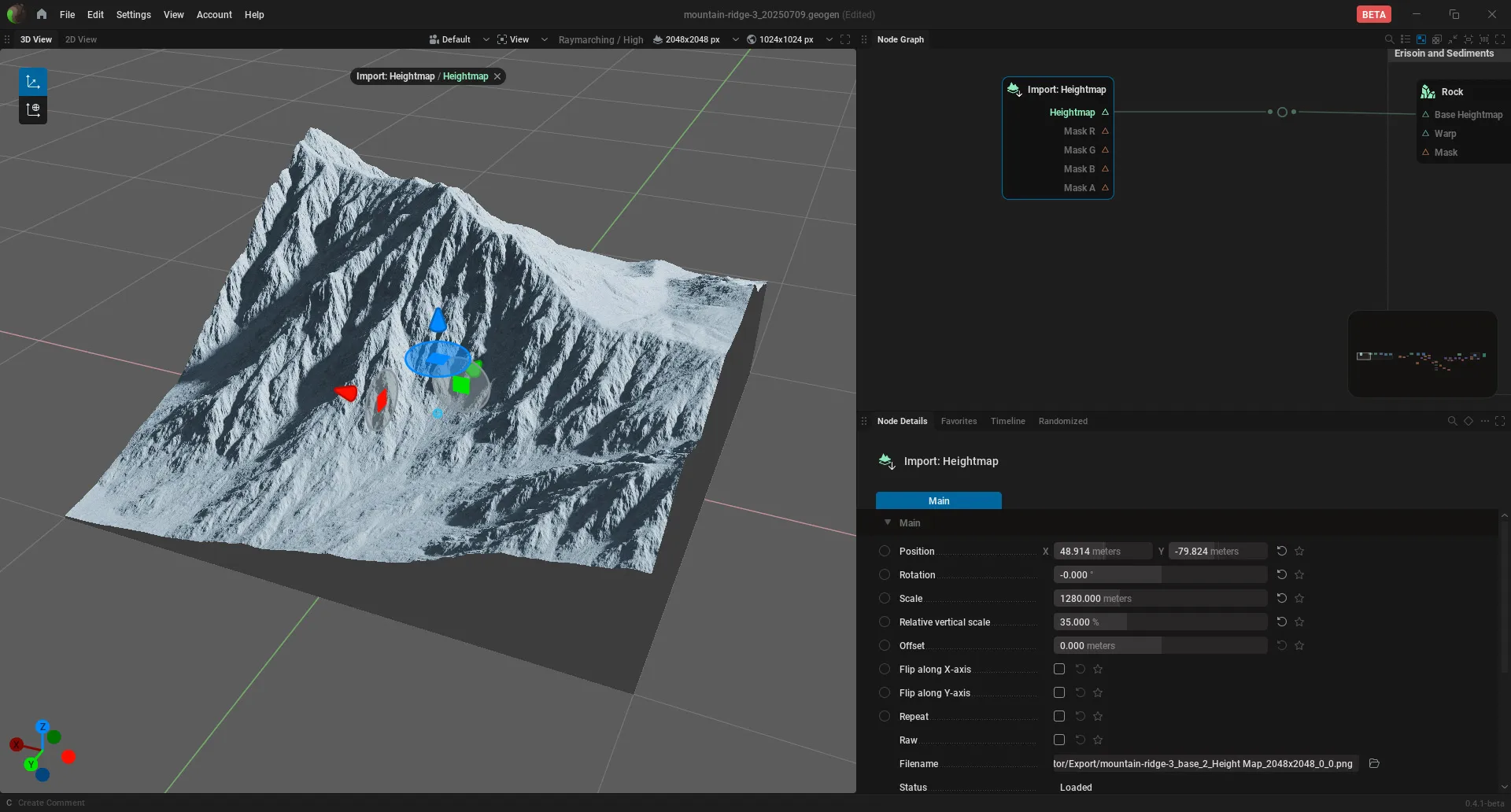Click the home icon in the menu bar
The image size is (1511, 812).
[x=42, y=14]
